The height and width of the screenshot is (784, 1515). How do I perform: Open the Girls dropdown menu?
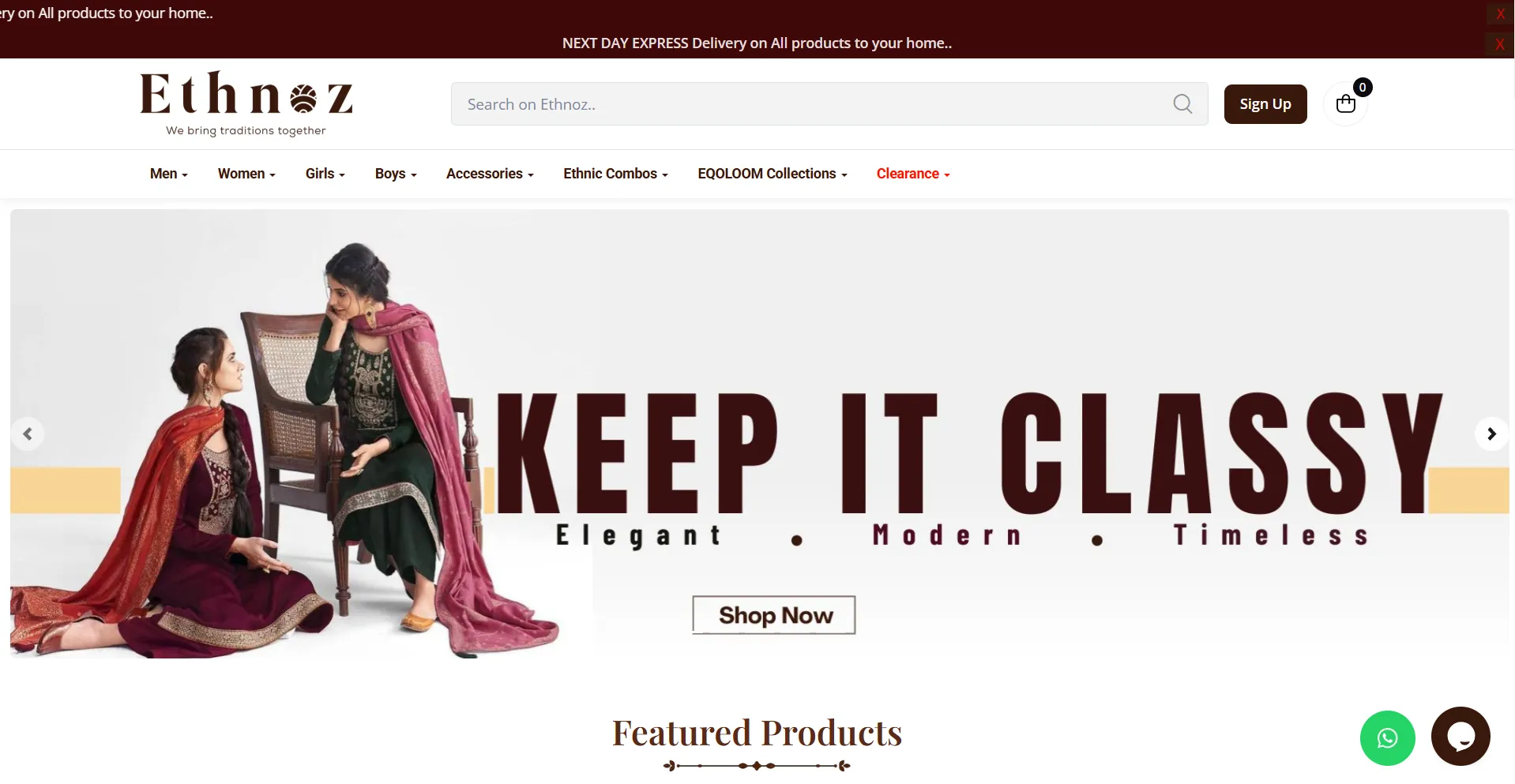[x=325, y=174]
